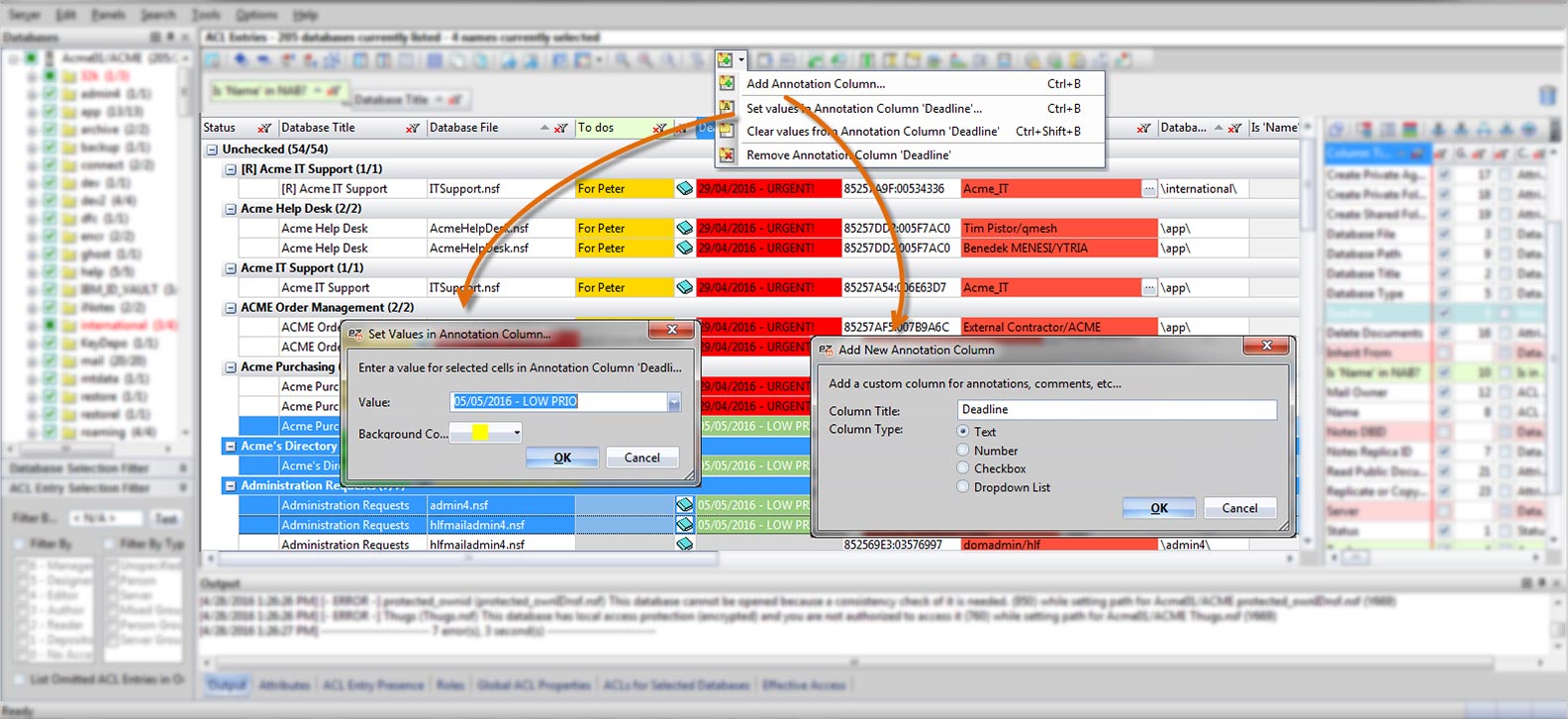Click OK in the Add New Annotation Column dialog

(1159, 508)
